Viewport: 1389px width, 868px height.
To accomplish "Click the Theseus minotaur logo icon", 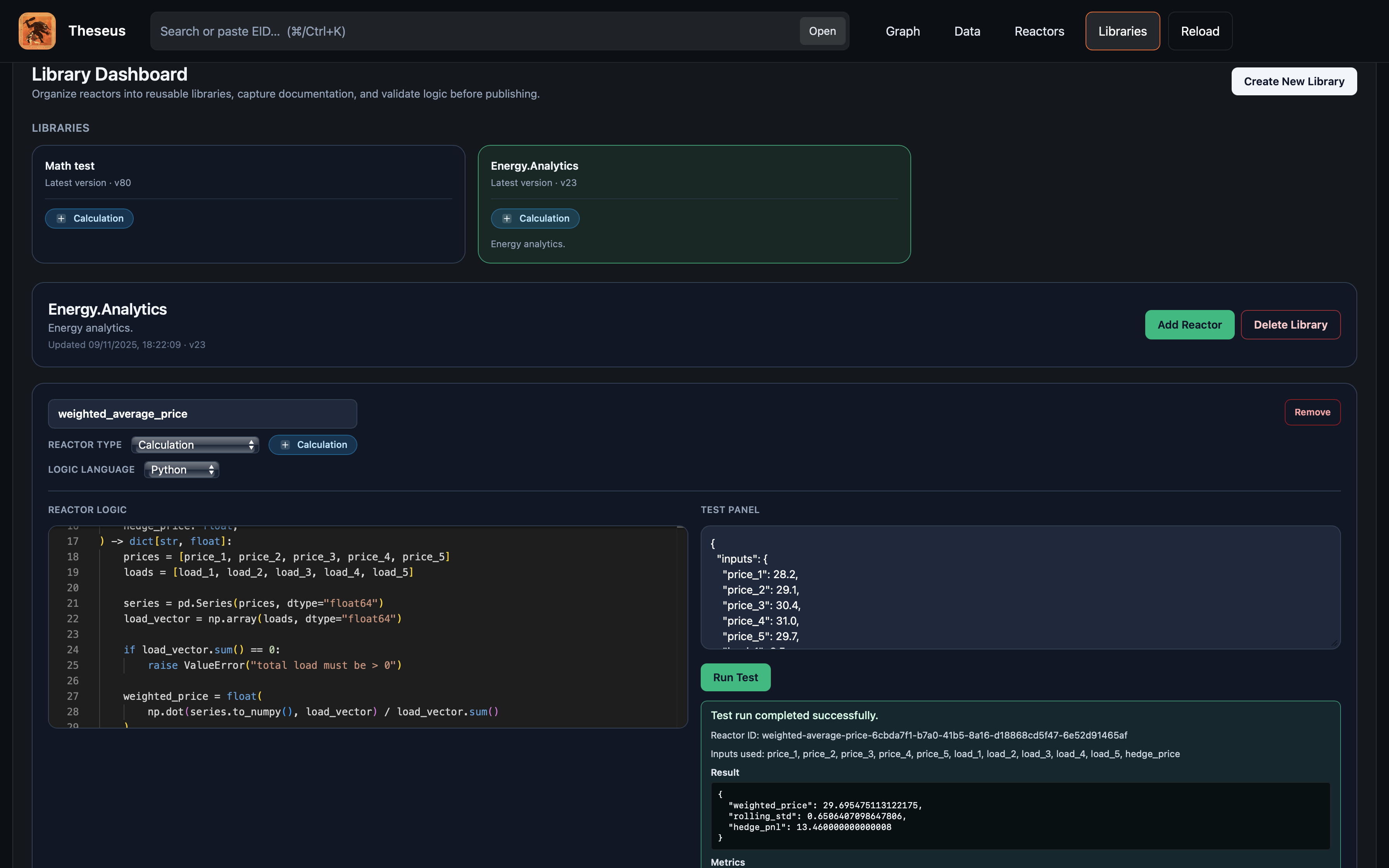I will (37, 31).
